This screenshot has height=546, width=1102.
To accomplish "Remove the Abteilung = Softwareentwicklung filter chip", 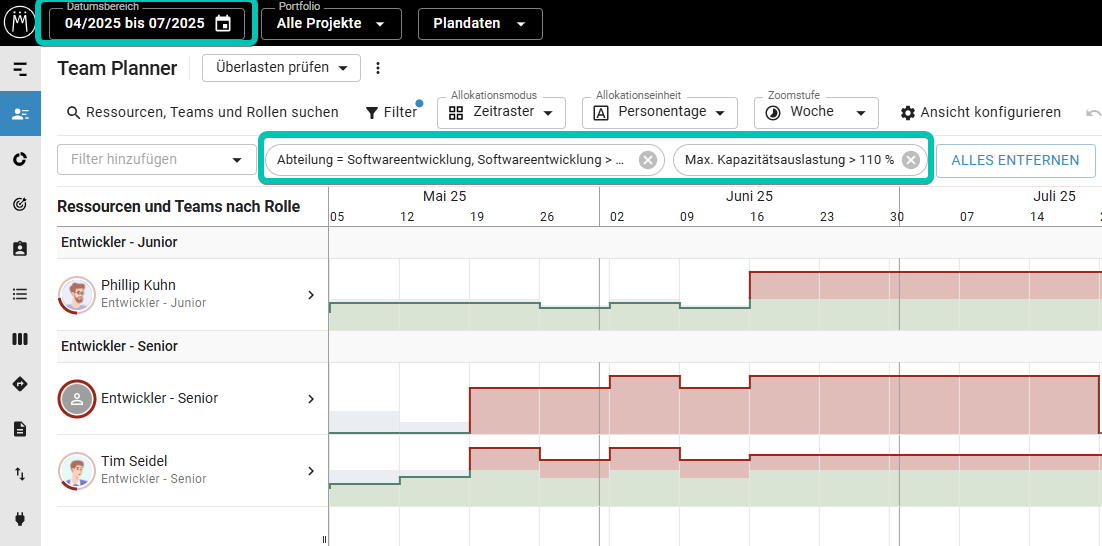I will click(x=647, y=160).
